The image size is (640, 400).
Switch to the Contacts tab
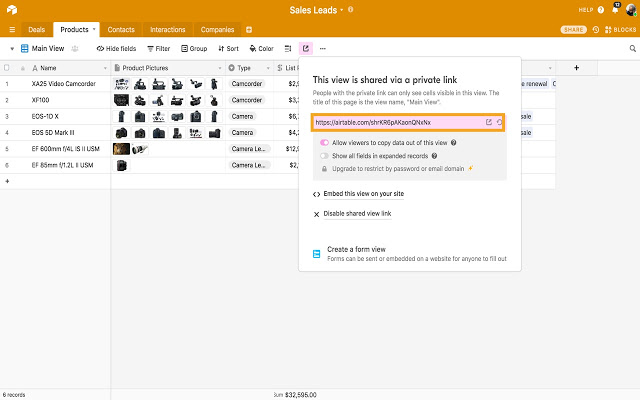click(x=121, y=30)
